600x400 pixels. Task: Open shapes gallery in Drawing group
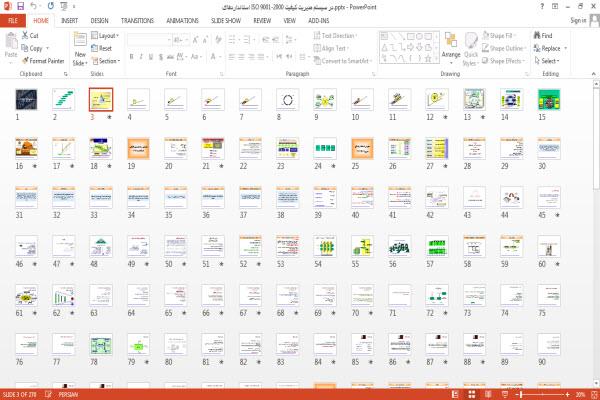[409, 47]
